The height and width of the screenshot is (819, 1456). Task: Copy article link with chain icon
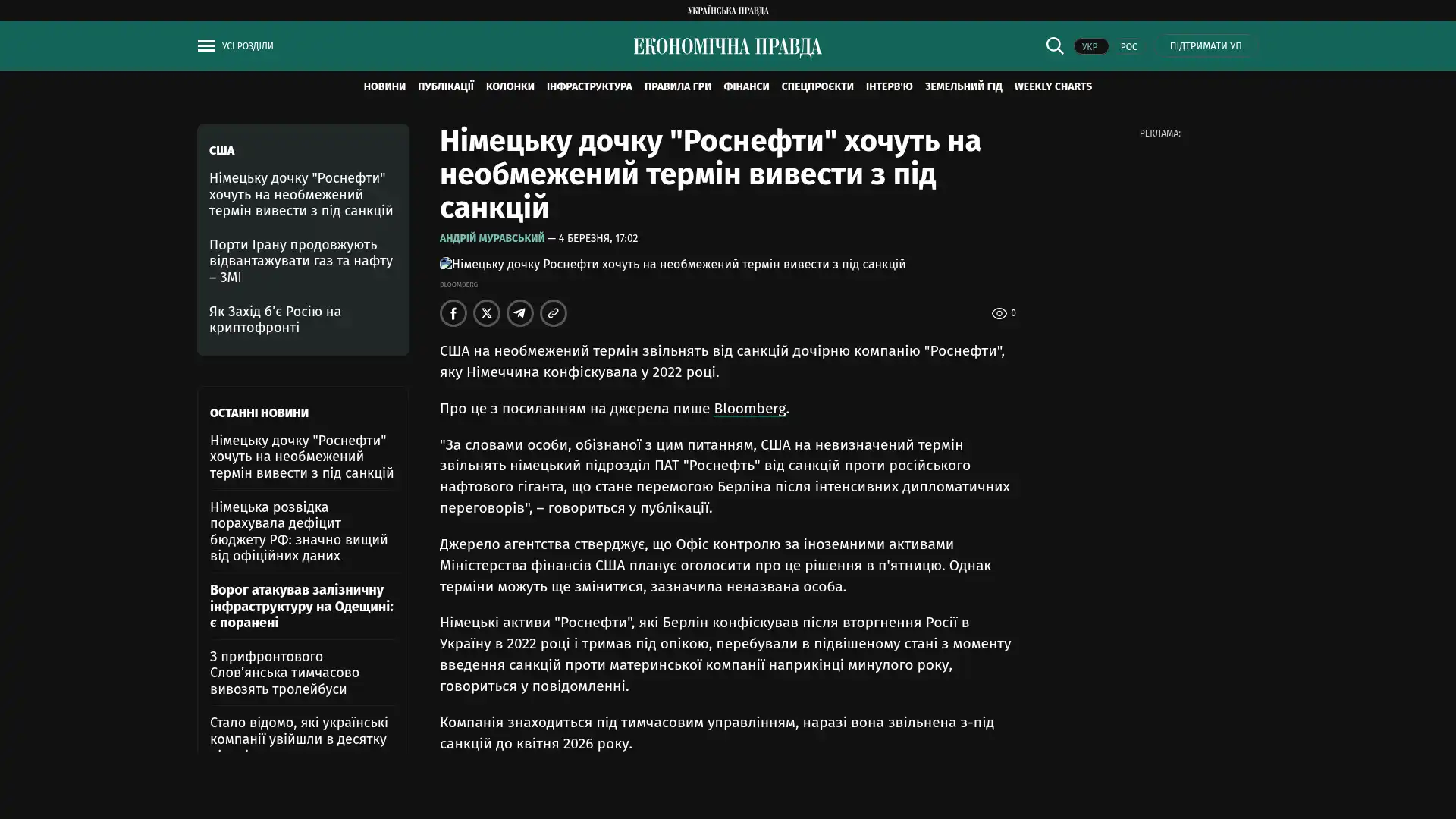point(554,313)
